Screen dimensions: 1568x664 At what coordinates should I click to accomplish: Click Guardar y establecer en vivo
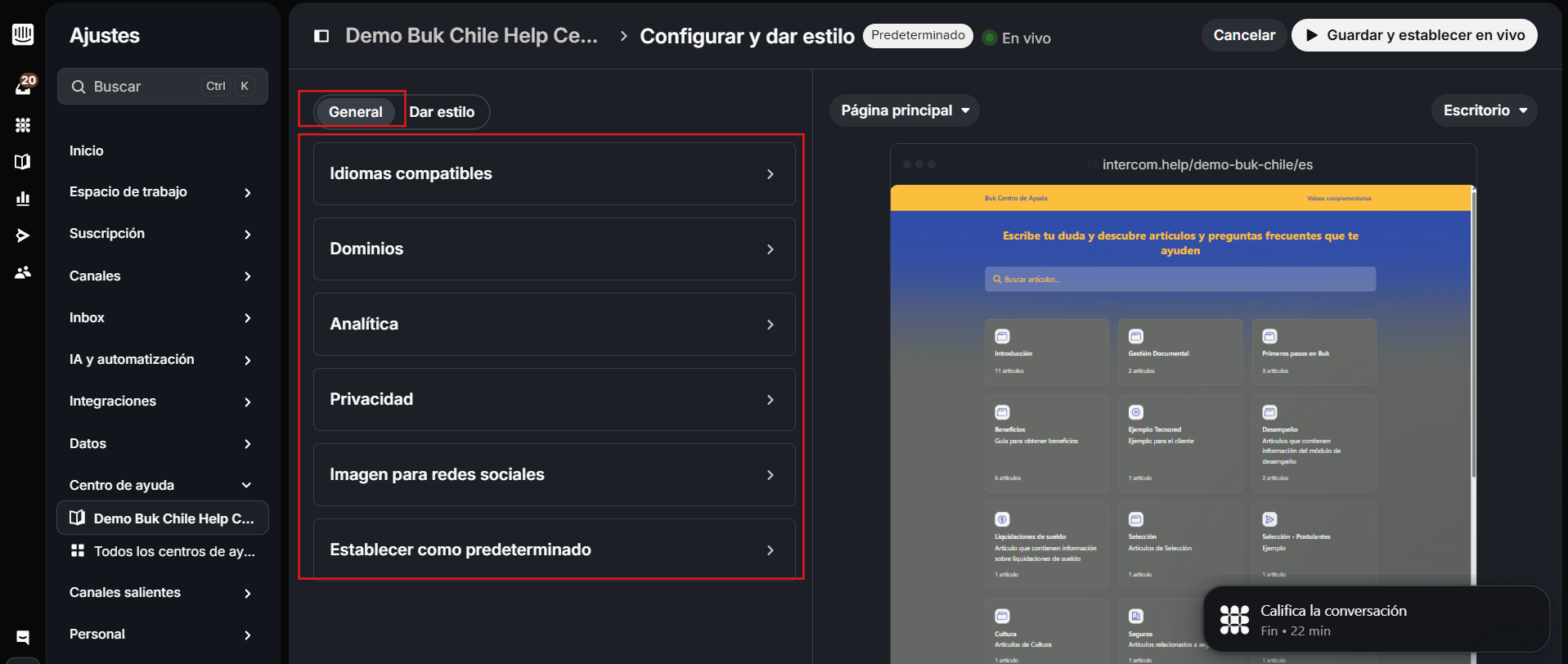point(1414,35)
